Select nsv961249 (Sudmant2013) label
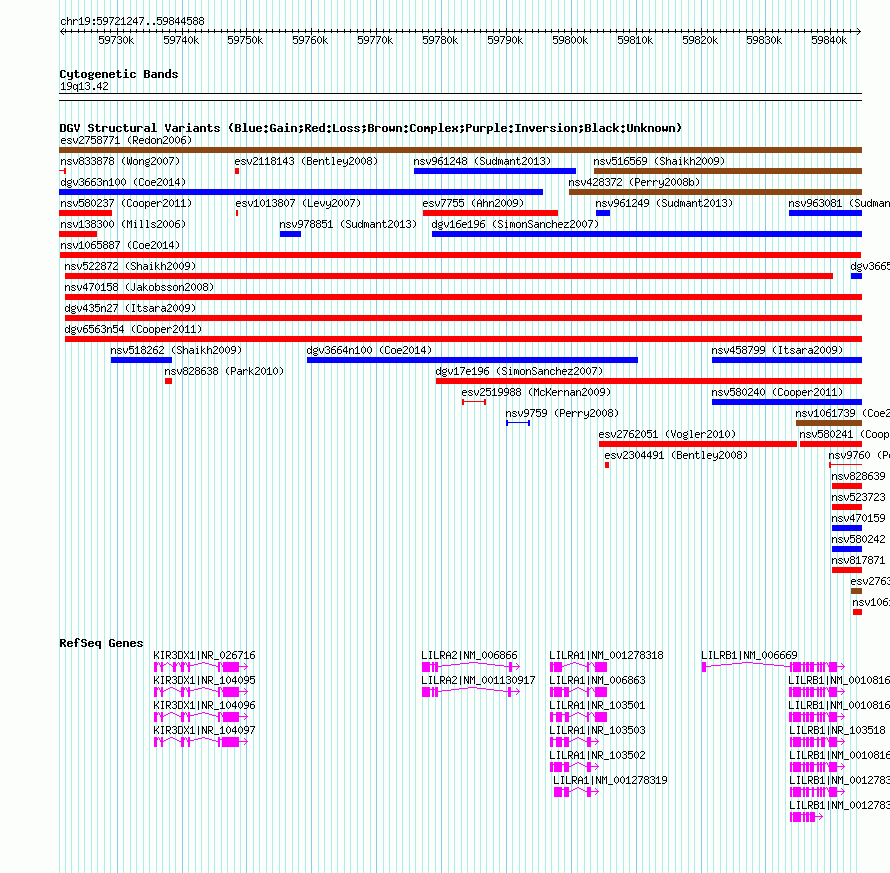Image resolution: width=890 pixels, height=873 pixels. (664, 203)
